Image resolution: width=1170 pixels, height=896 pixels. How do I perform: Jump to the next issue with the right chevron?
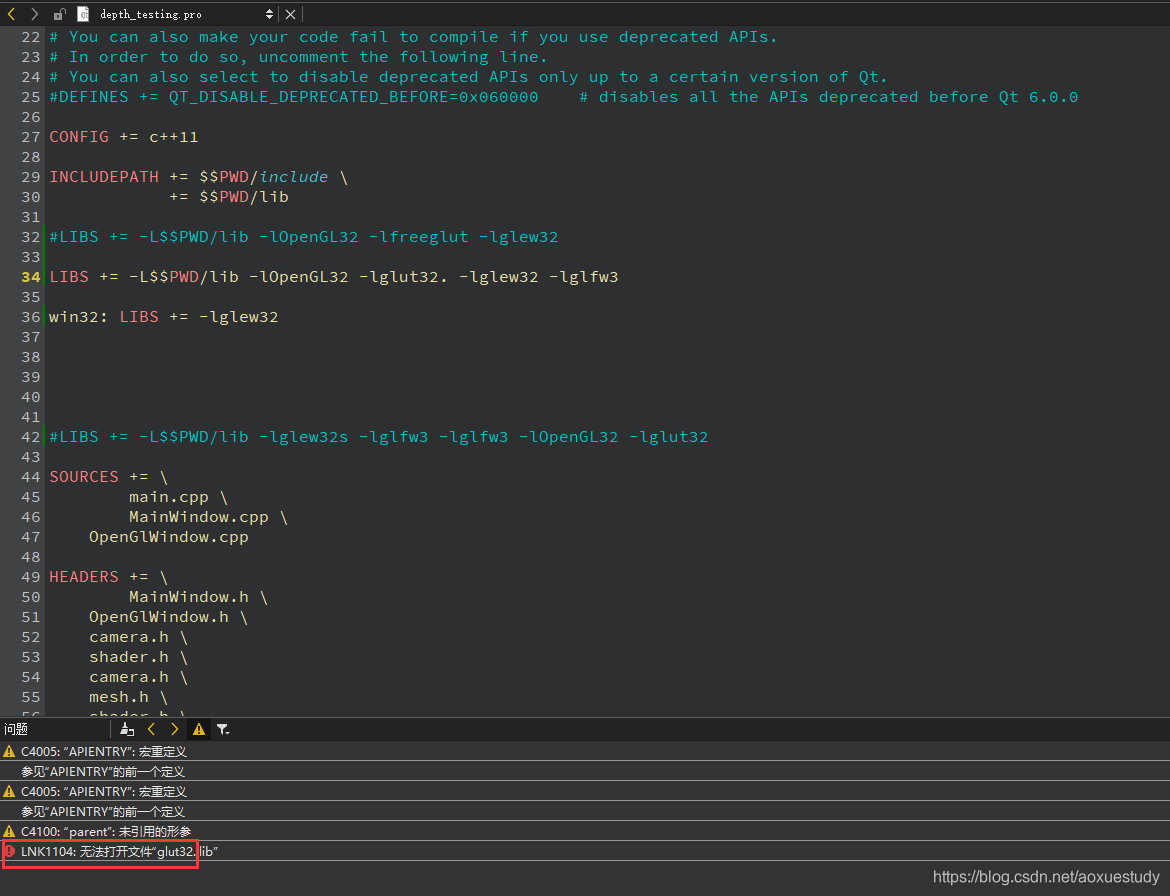pyautogui.click(x=174, y=729)
